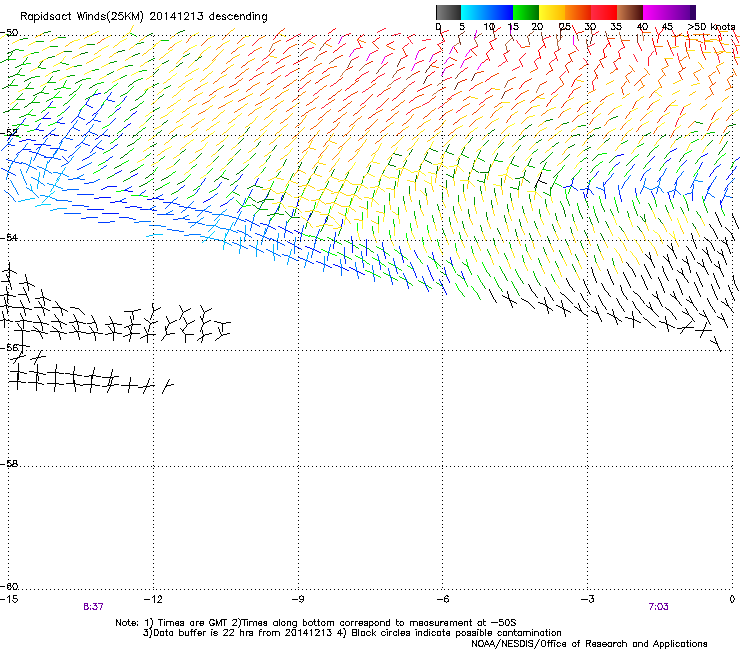The width and height of the screenshot is (740, 650).
Task: Click the cyan-blue 5-15 knots legend segment
Action: click(487, 12)
